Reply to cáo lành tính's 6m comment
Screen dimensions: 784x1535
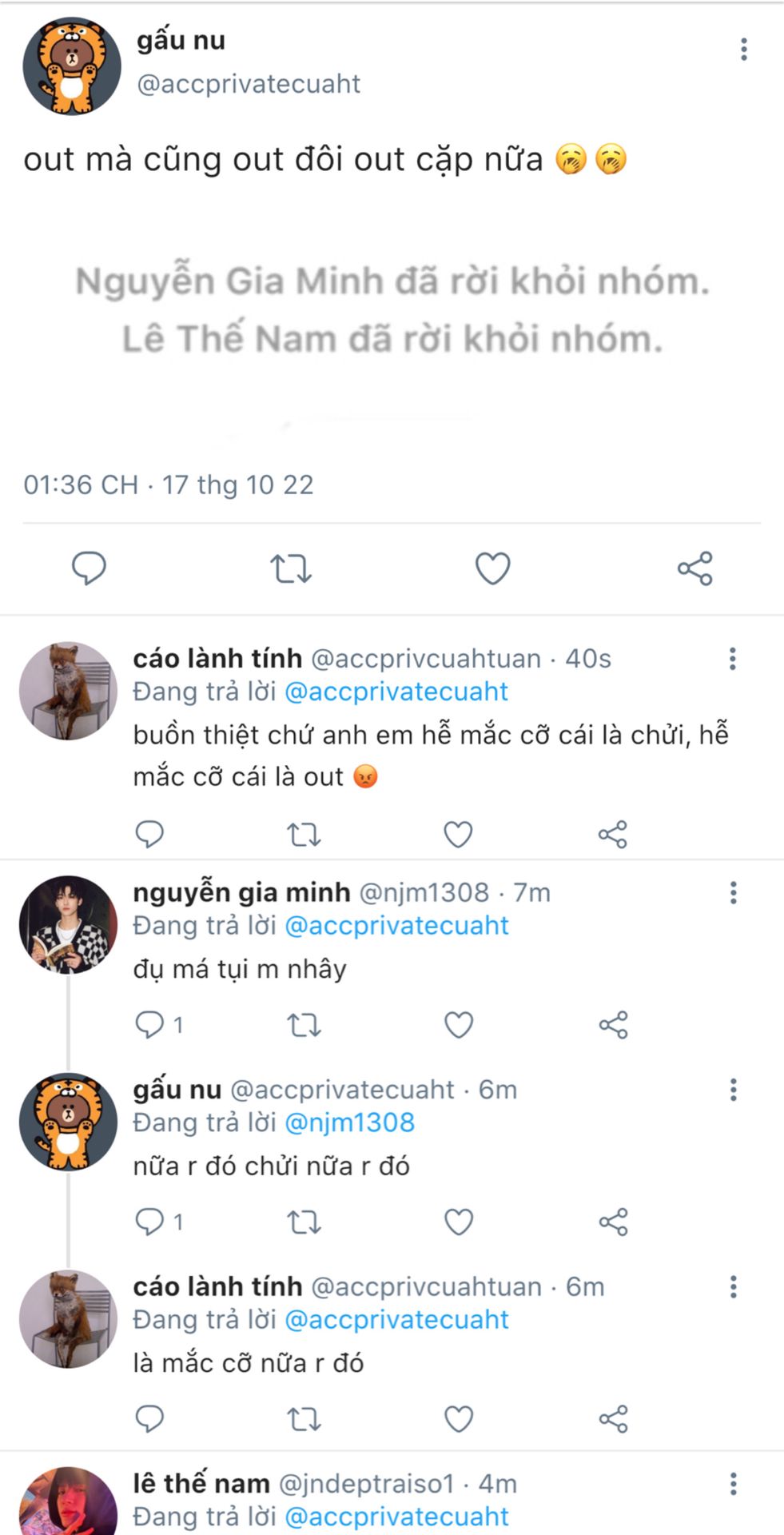(x=149, y=1419)
